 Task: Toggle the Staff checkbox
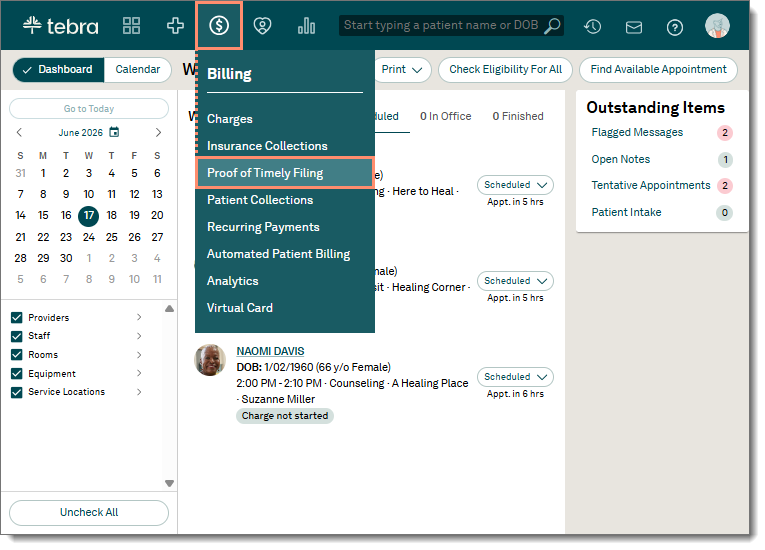point(17,336)
